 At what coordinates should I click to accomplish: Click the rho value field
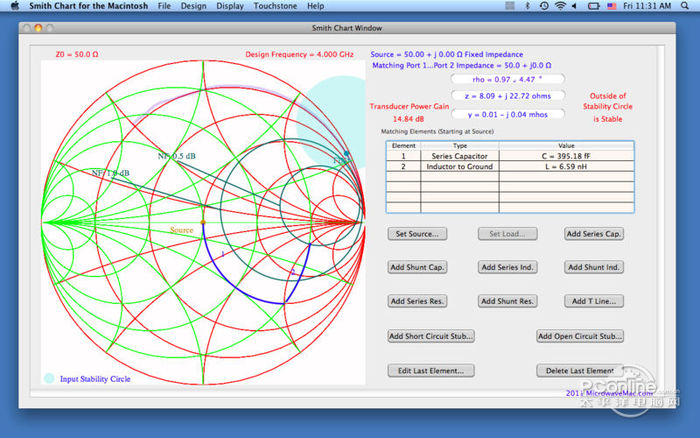click(x=508, y=78)
